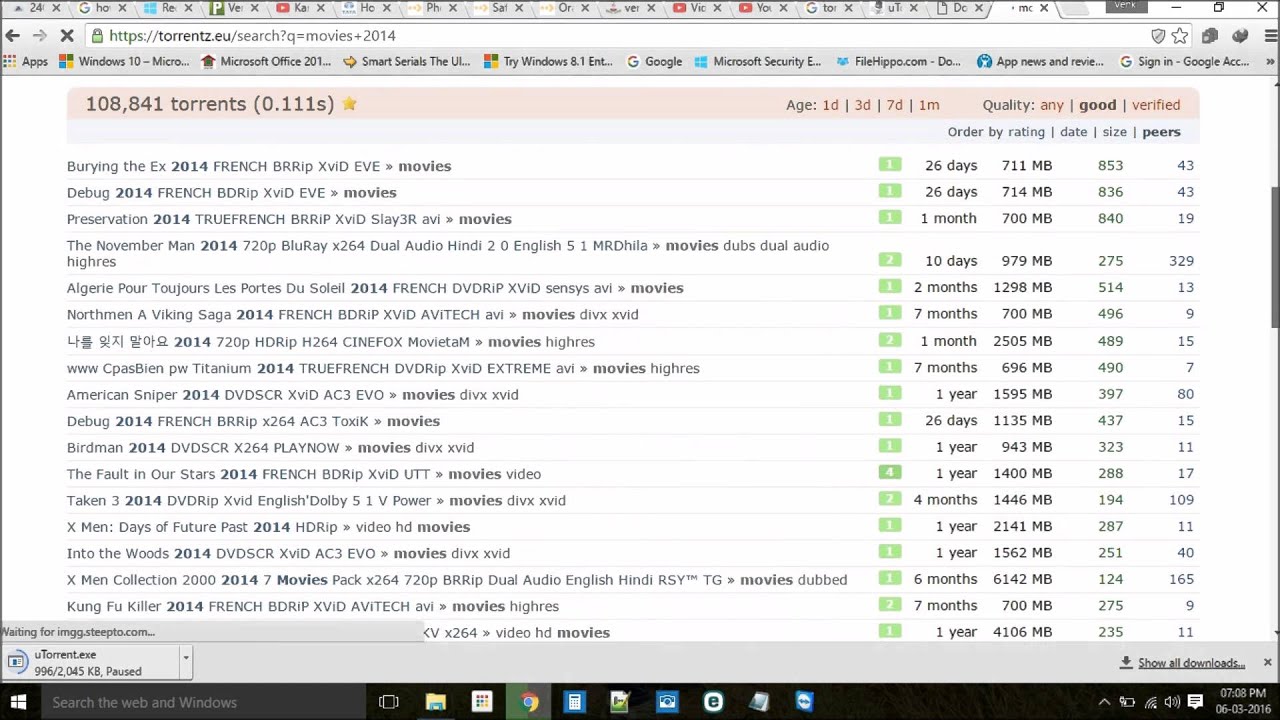Open X Men: Days of Future Past torrent
This screenshot has height=720, width=1280.
202,527
